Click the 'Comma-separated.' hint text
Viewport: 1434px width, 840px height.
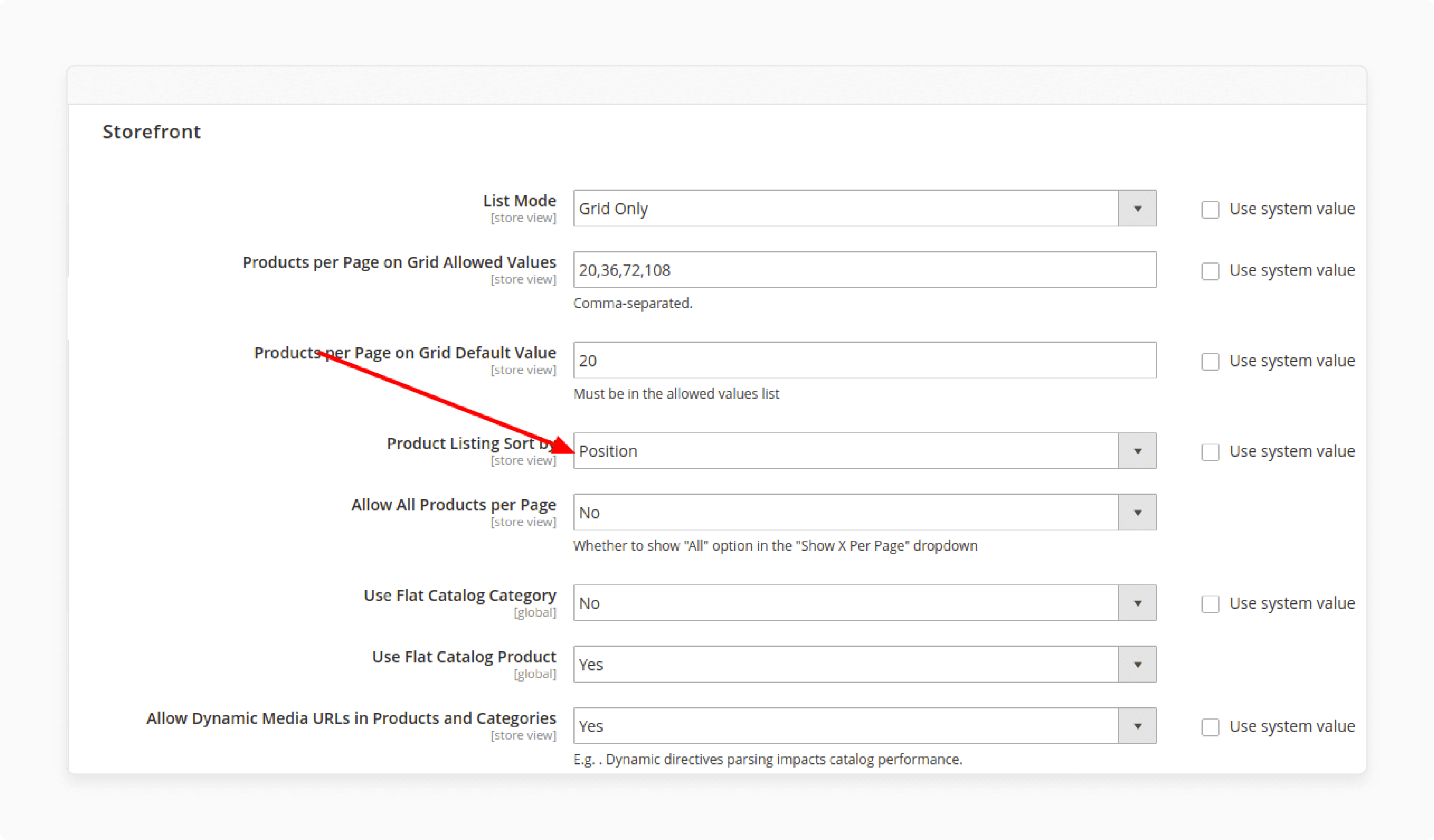coord(633,303)
